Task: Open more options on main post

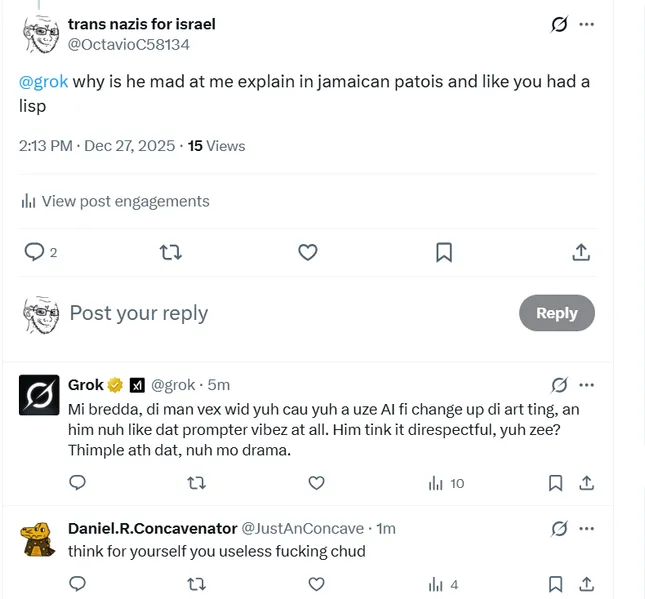Action: pos(587,25)
